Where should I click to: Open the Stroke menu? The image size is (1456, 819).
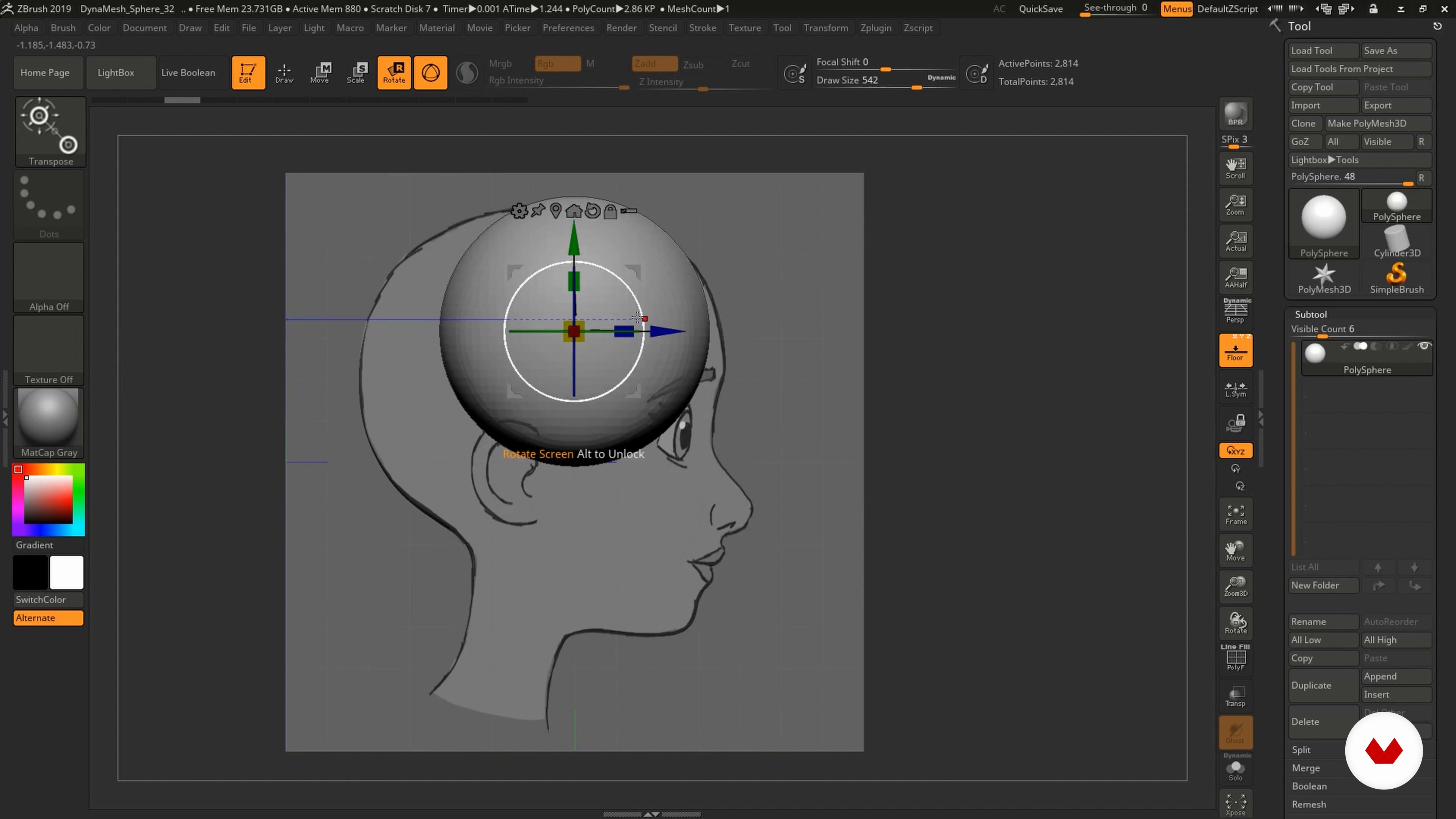[x=703, y=28]
